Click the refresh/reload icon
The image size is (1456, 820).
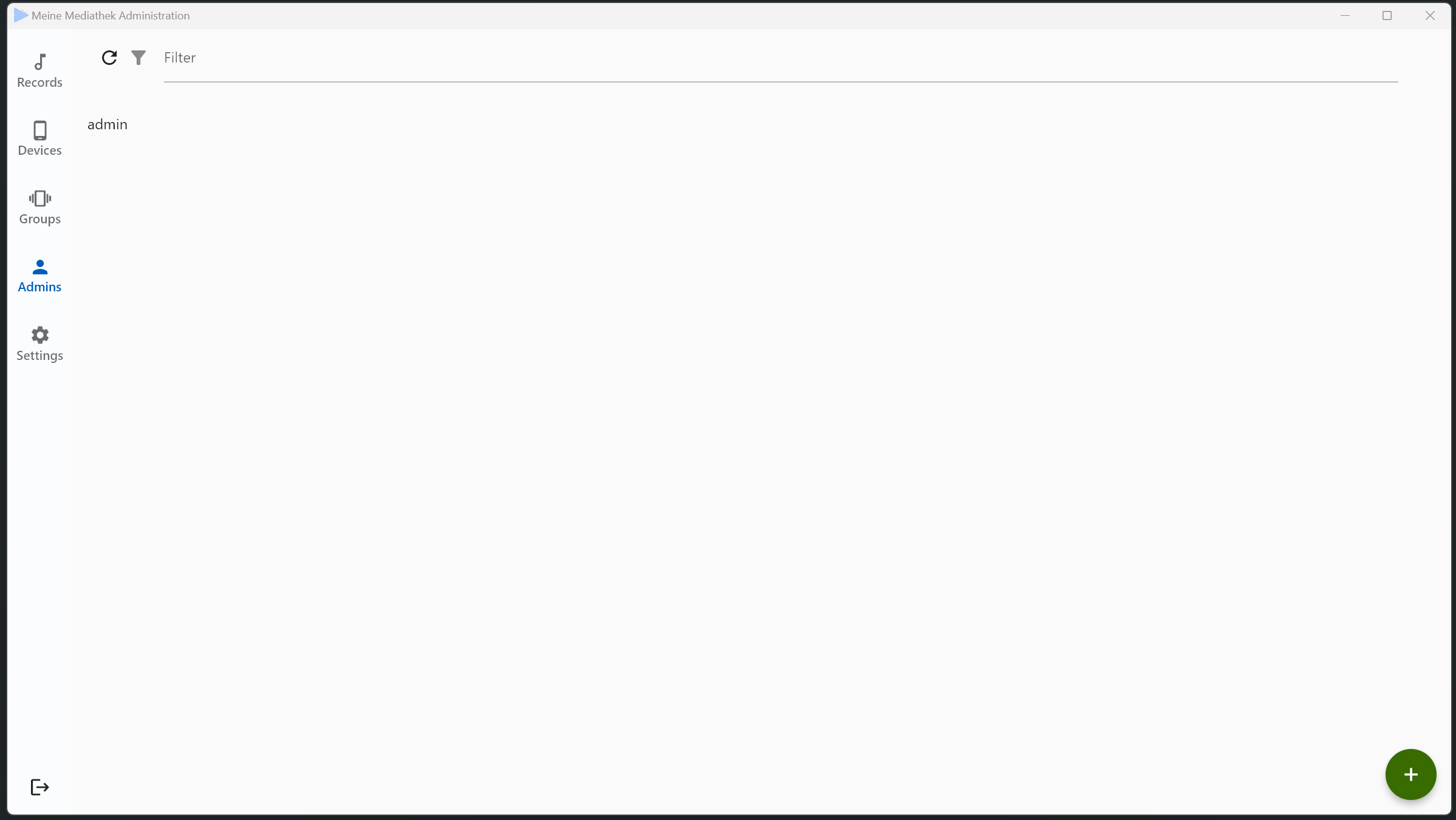pyautogui.click(x=109, y=57)
